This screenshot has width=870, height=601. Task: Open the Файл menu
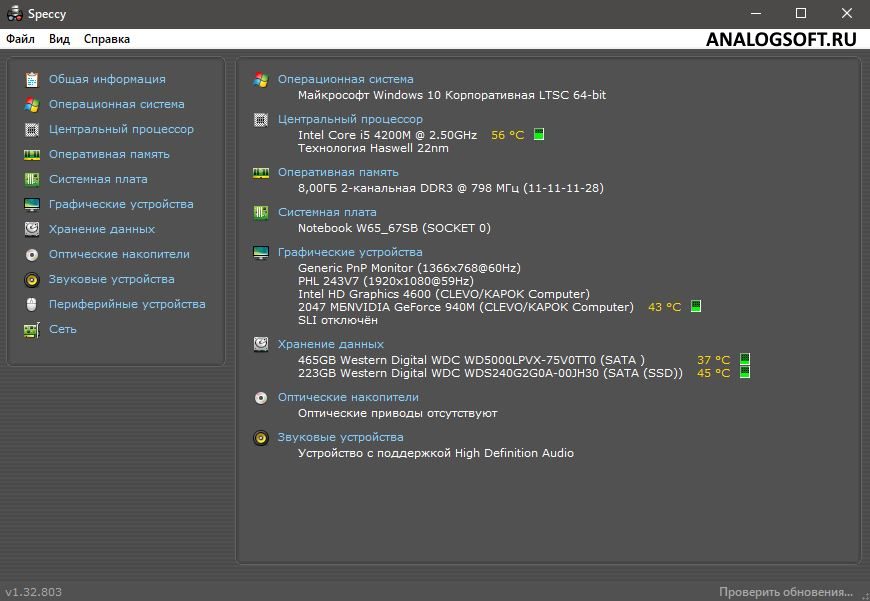tap(20, 38)
